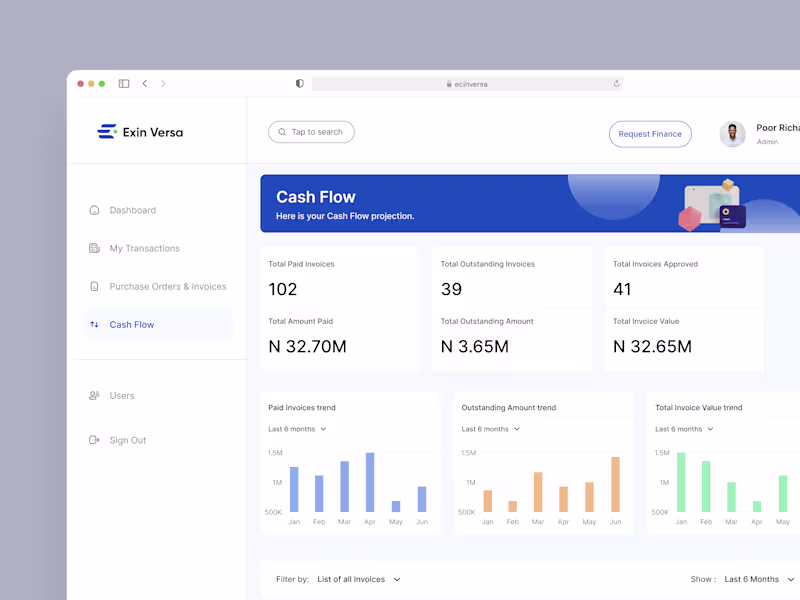Expand Outstanding Amount trend Last 6 months dropdown
800x600 pixels.
click(x=490, y=429)
